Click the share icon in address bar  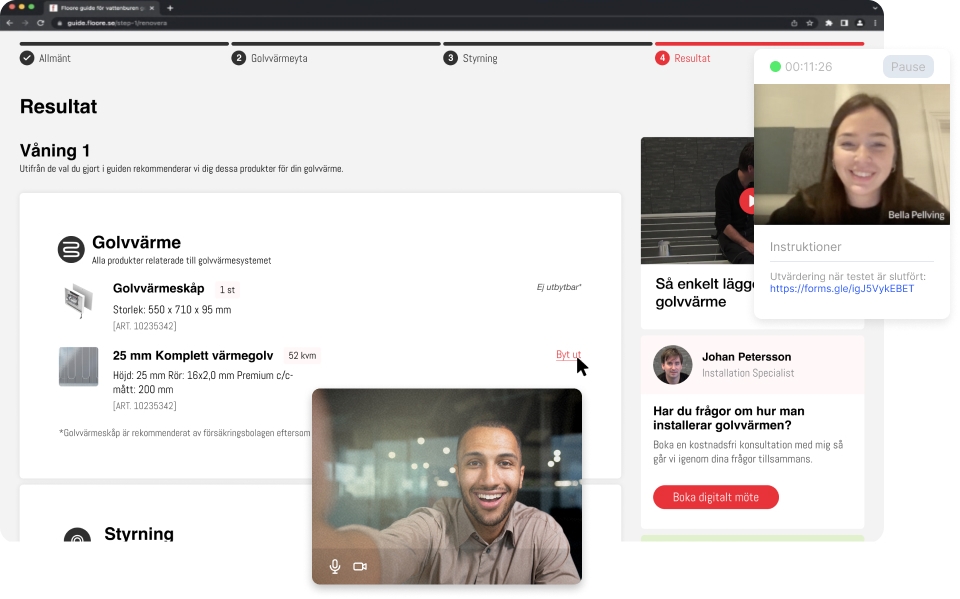coord(794,23)
